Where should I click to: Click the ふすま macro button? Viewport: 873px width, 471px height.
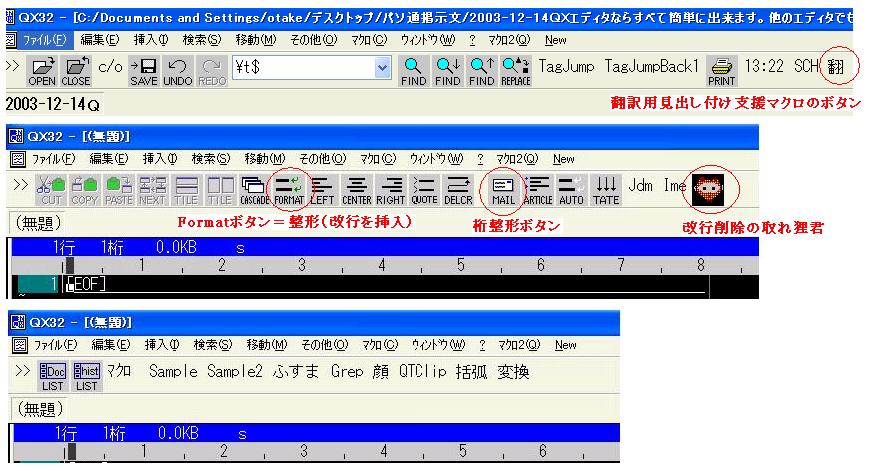tap(296, 371)
